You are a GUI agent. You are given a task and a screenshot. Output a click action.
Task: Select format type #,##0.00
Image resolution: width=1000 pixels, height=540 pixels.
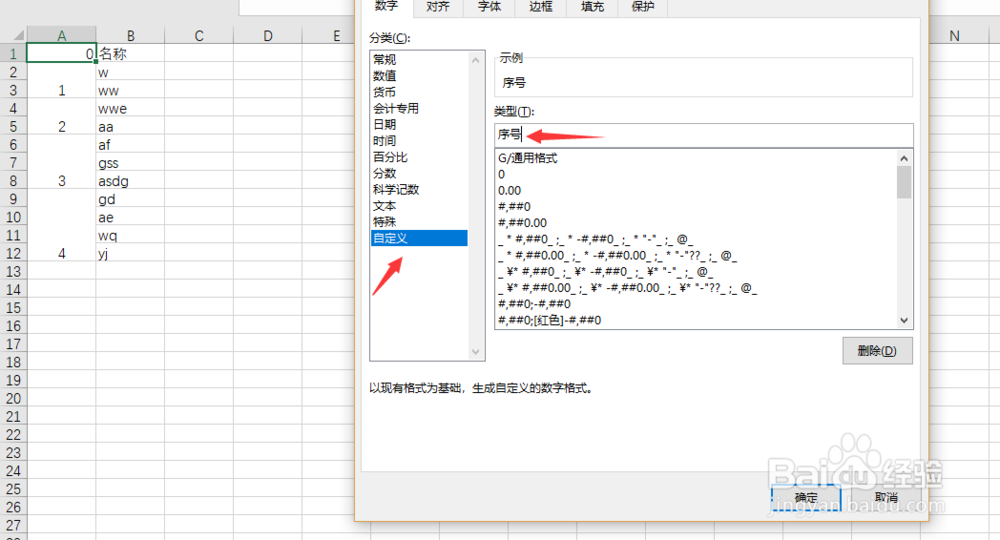click(695, 223)
